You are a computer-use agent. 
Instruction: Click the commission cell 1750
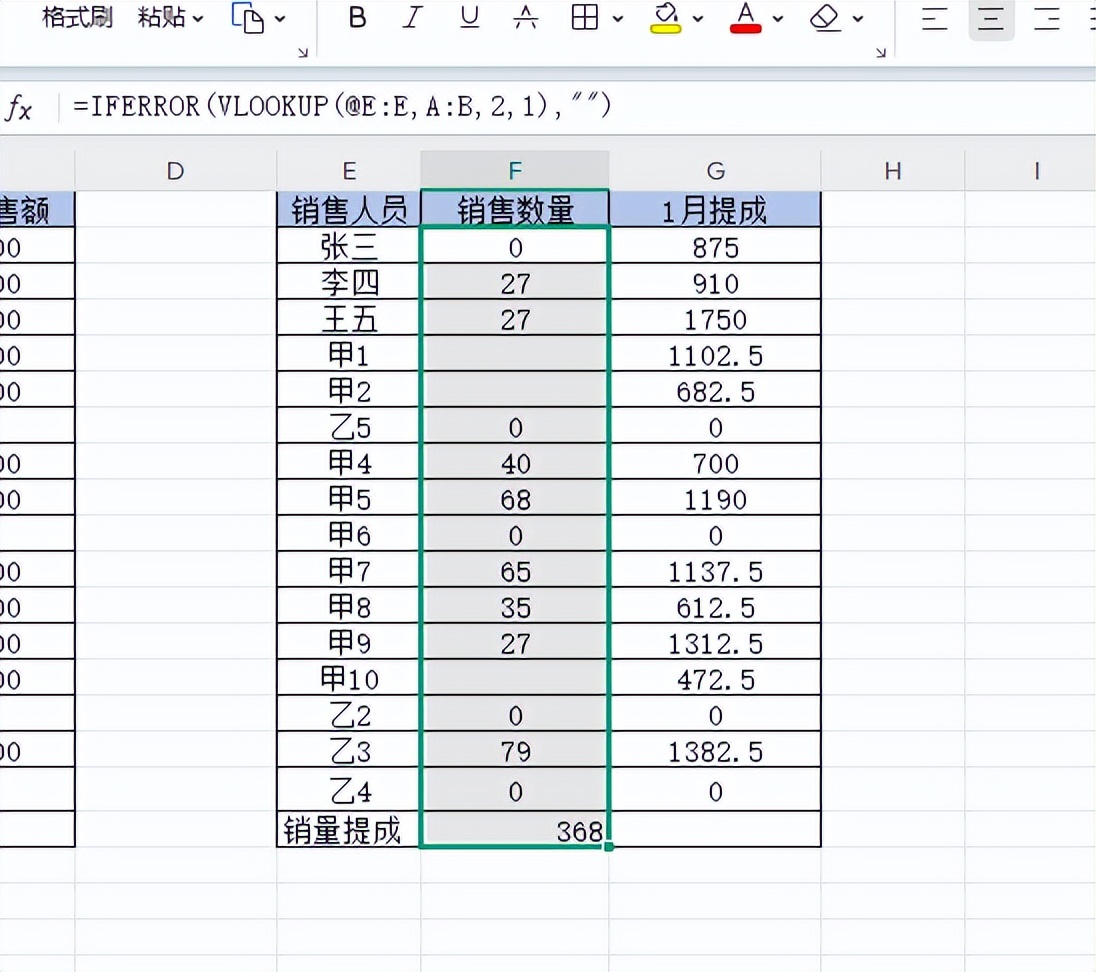715,318
